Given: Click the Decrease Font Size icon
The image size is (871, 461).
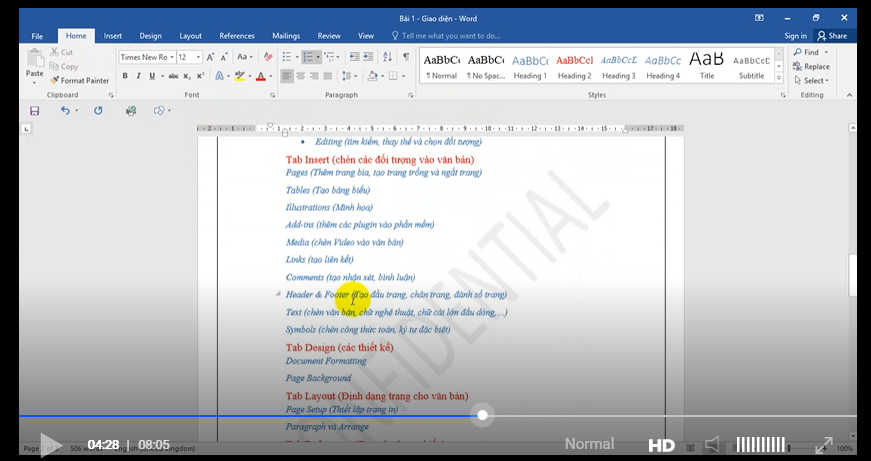Looking at the screenshot, I should [x=224, y=57].
